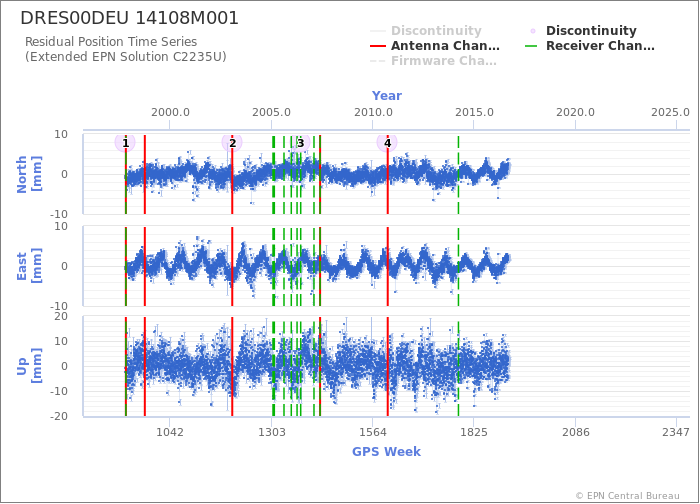700x504 pixels.
Task: Click the red antenna change line at marker 4 in Up plot
Action: [388, 367]
